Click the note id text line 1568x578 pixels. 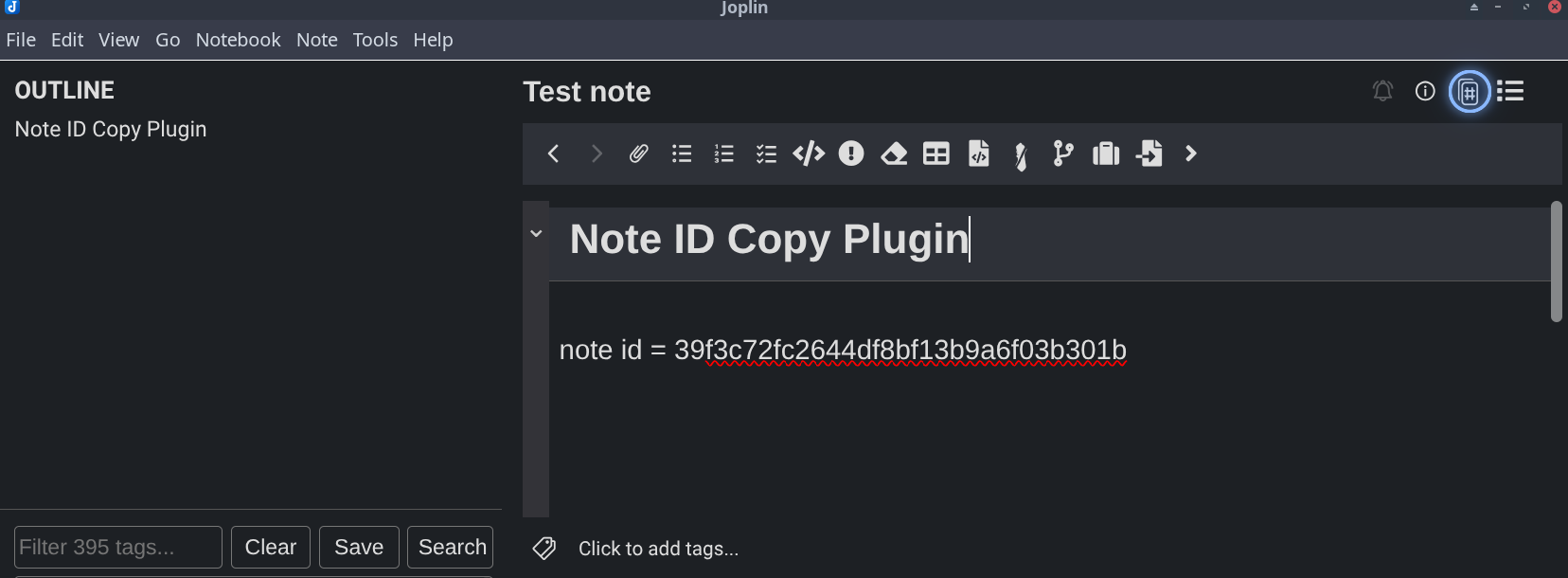(x=843, y=350)
